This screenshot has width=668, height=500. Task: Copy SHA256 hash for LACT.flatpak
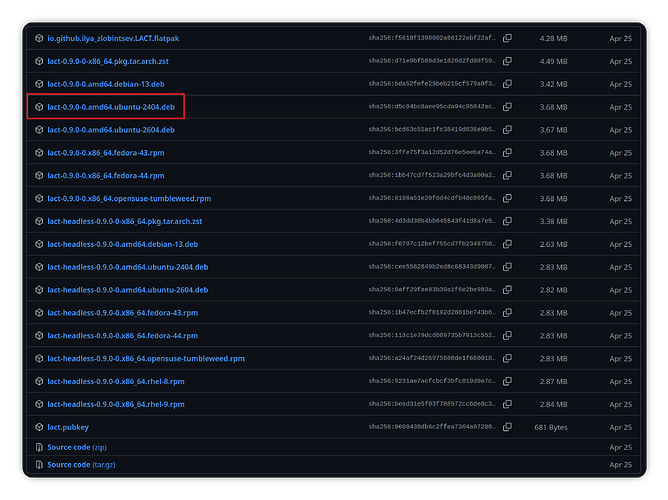point(507,38)
